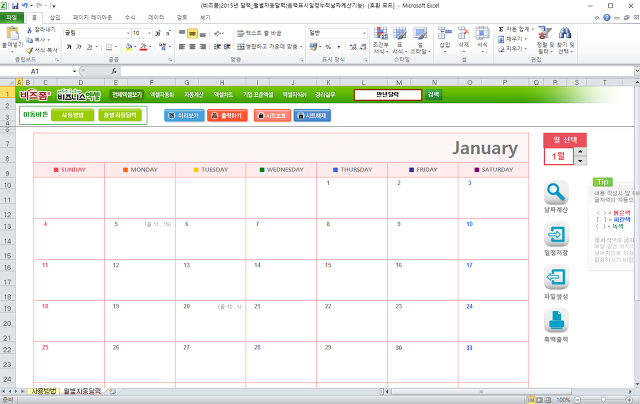Expand the formula bar
The height and width of the screenshot is (404, 640).
(x=637, y=71)
